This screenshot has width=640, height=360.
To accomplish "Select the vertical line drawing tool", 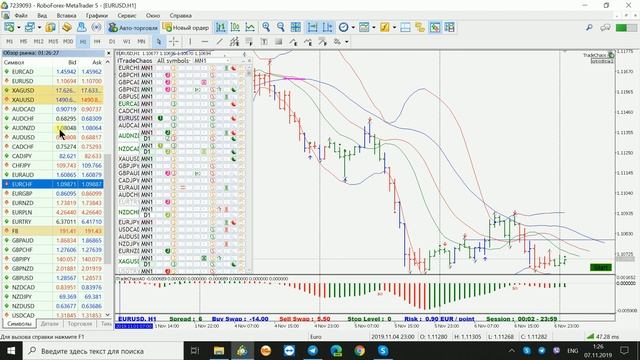I will (x=190, y=42).
